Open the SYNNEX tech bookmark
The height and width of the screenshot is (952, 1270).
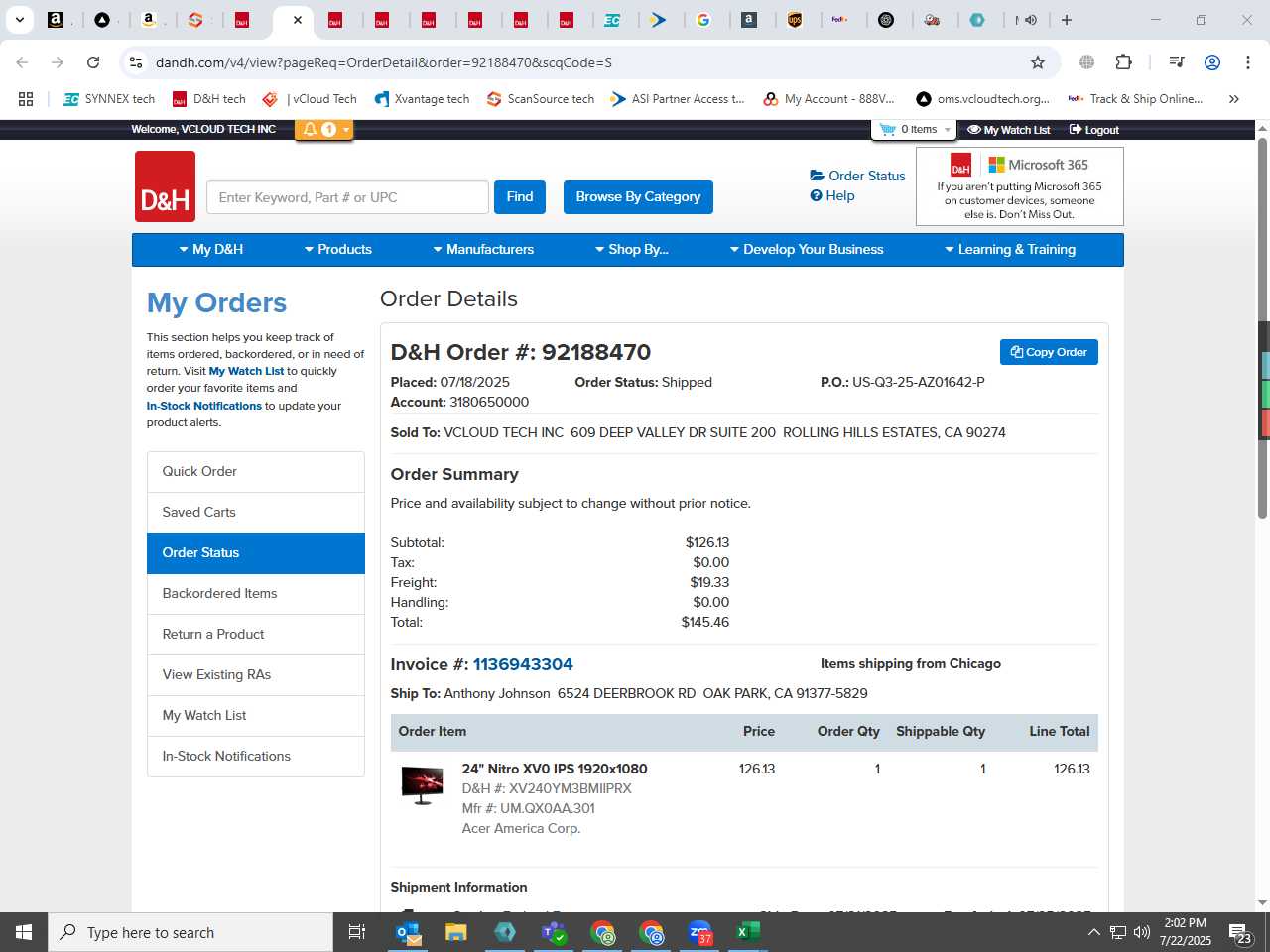tap(109, 99)
